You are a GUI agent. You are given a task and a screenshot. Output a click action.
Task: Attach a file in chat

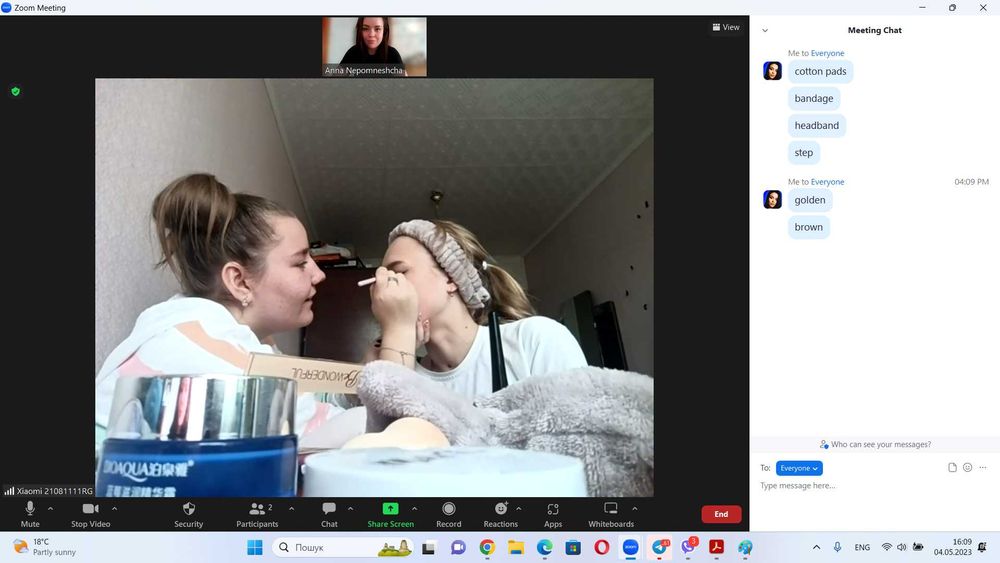pyautogui.click(x=952, y=467)
